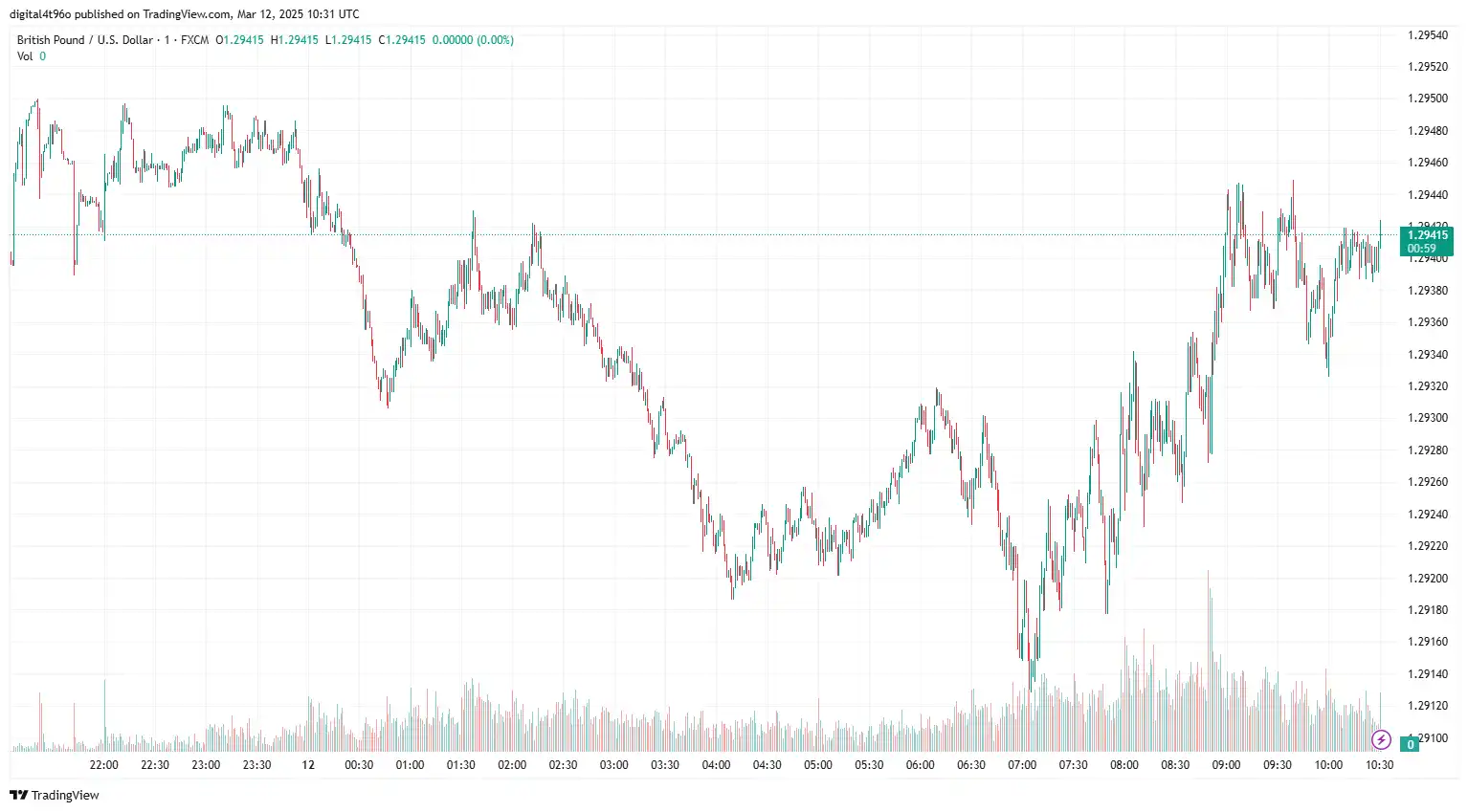Screen dimensions: 1468x812
Task: Click the 1.29120 price axis label
Action: 1428,706
